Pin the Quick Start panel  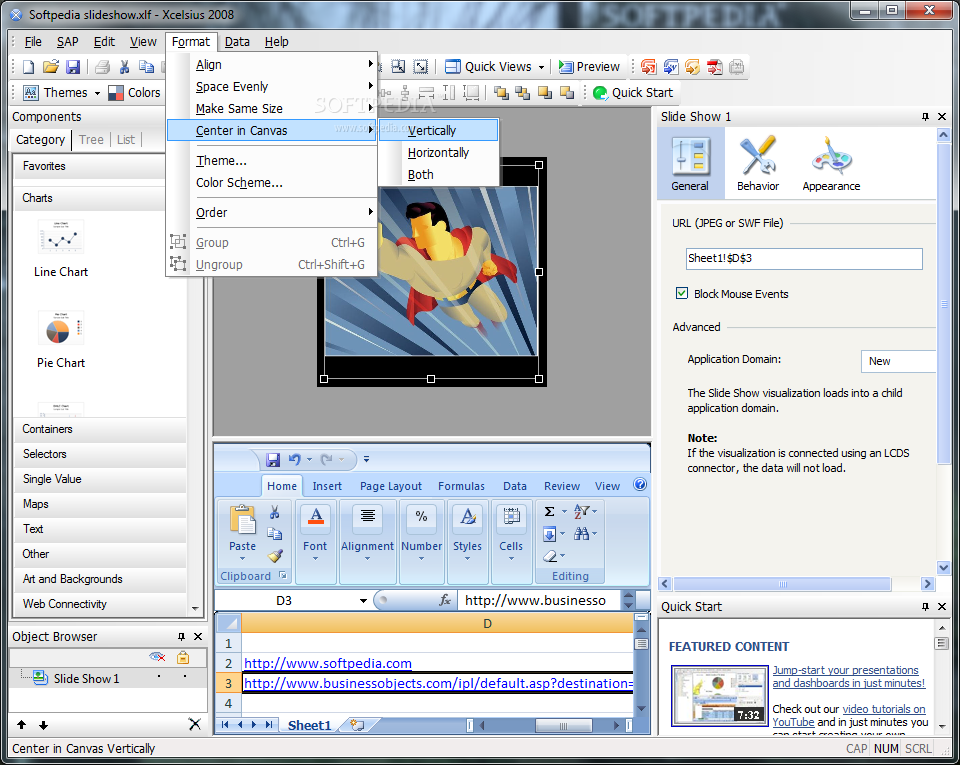point(925,606)
